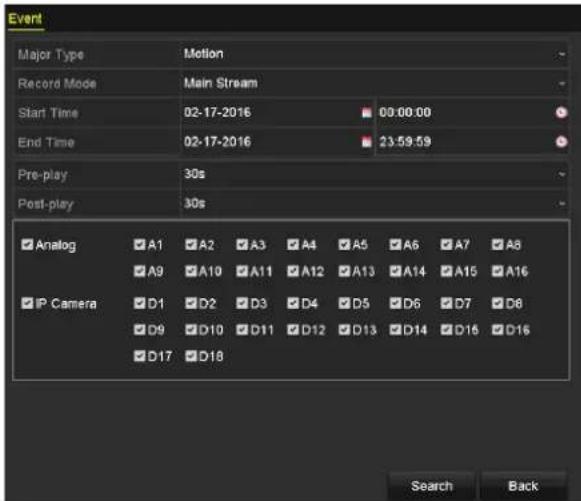Screen dimensions: 581x501
Task: Toggle the A16 checkbox
Action: (x=498, y=271)
